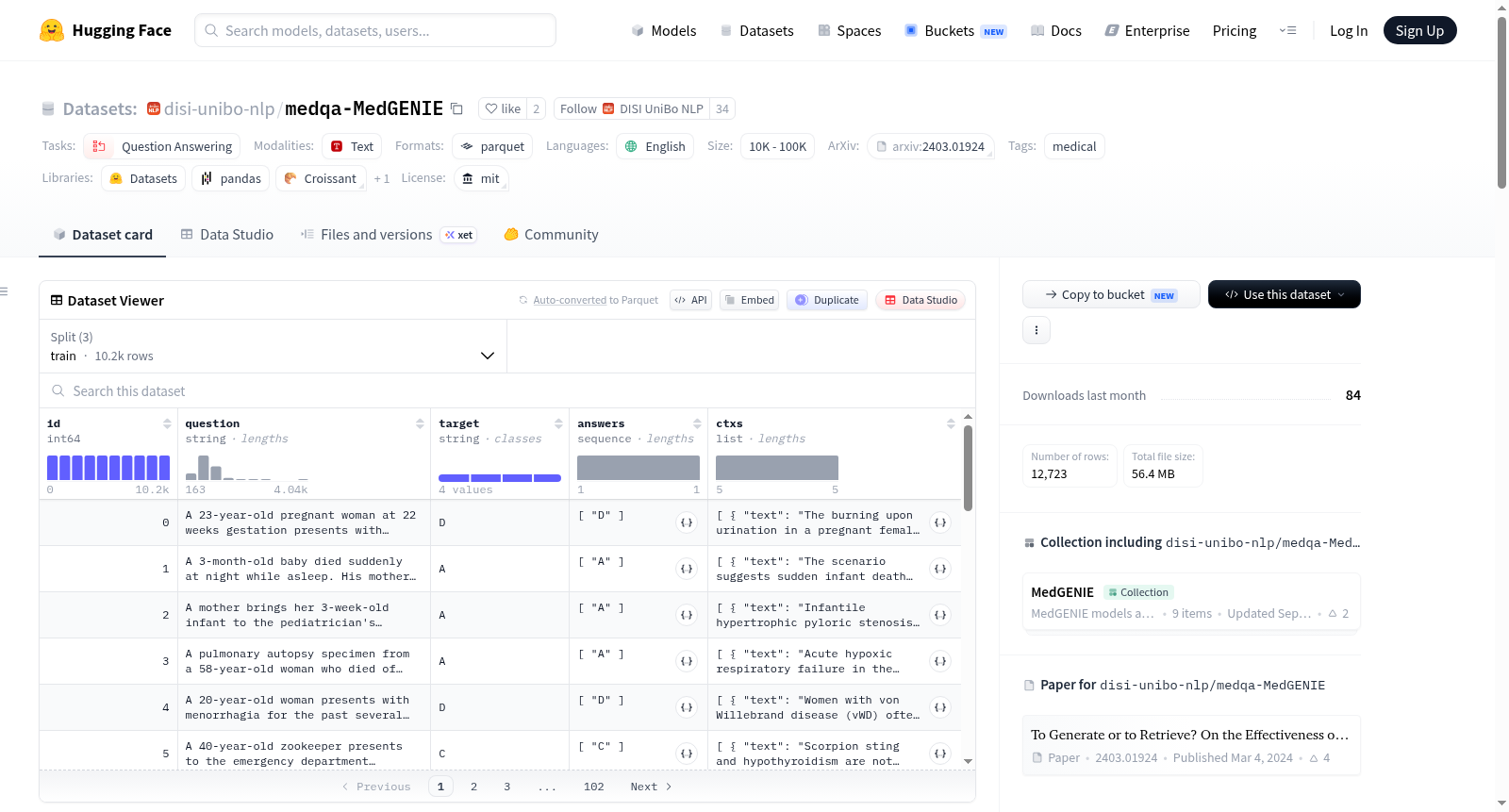1509x812 pixels.
Task: Open the Split train dropdown
Action: [273, 347]
